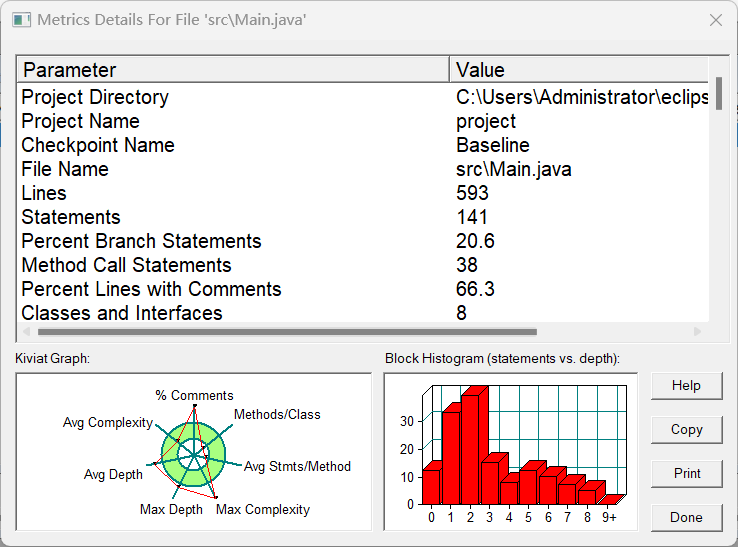Image resolution: width=738 pixels, height=547 pixels.
Task: Close the dialog with Done
Action: click(686, 518)
